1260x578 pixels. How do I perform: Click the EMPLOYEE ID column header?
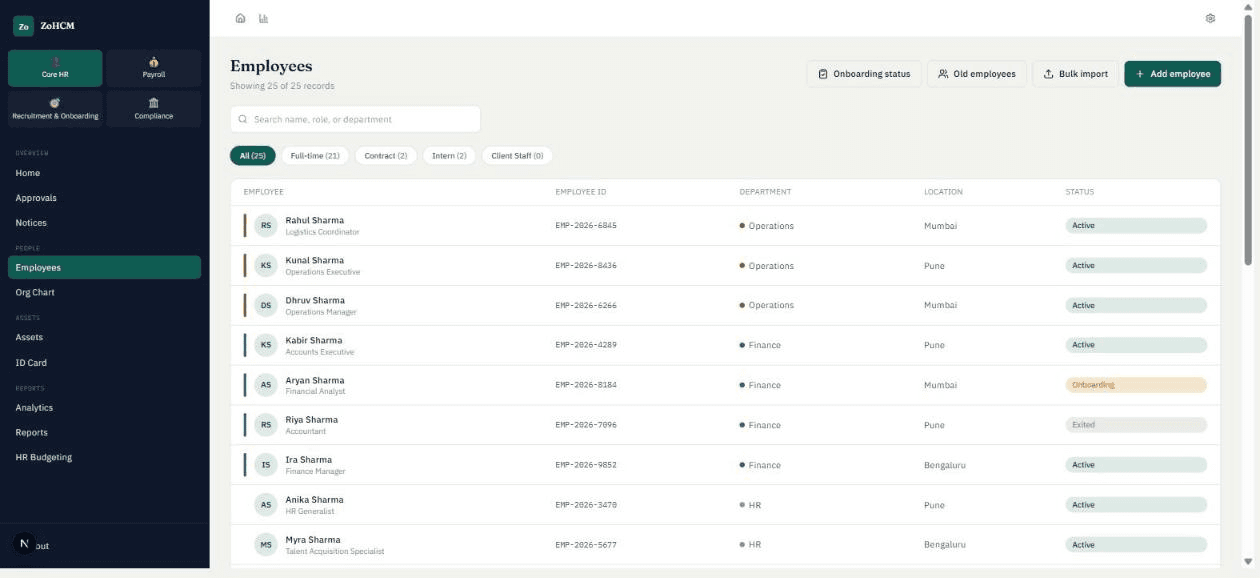pyautogui.click(x=581, y=192)
